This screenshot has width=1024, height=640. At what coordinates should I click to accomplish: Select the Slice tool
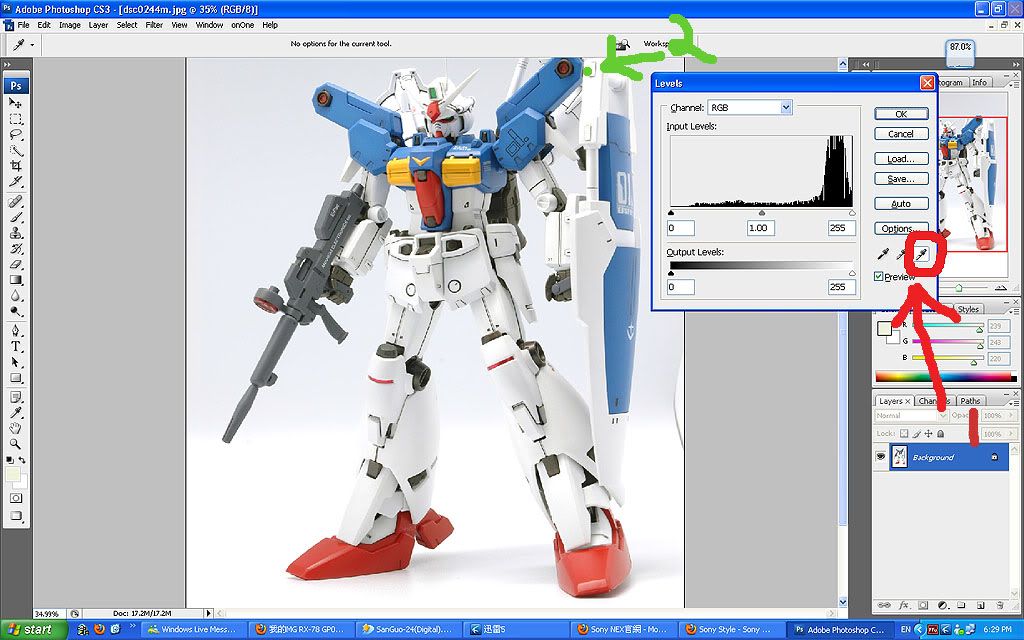click(x=15, y=182)
